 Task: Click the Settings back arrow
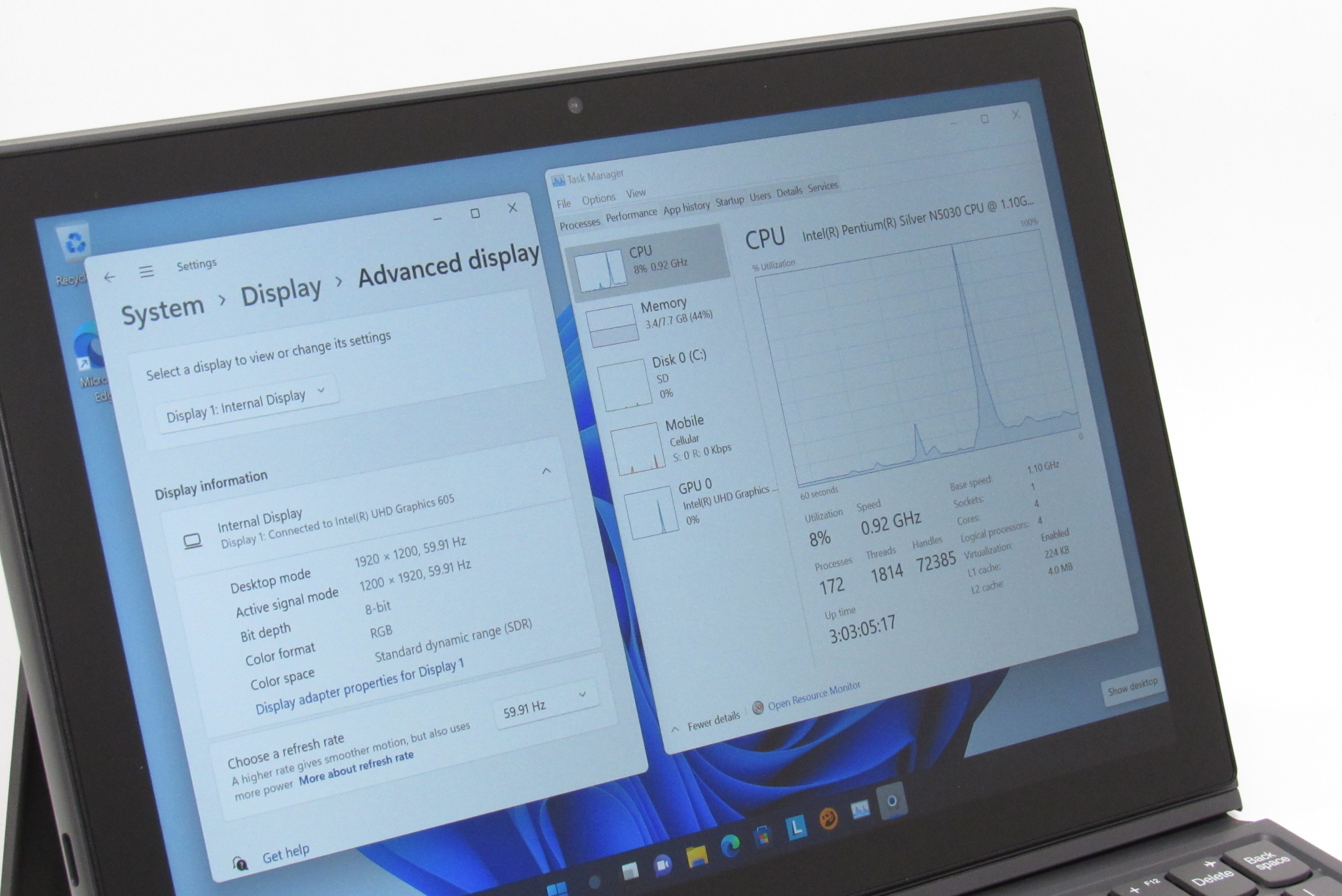pos(109,277)
